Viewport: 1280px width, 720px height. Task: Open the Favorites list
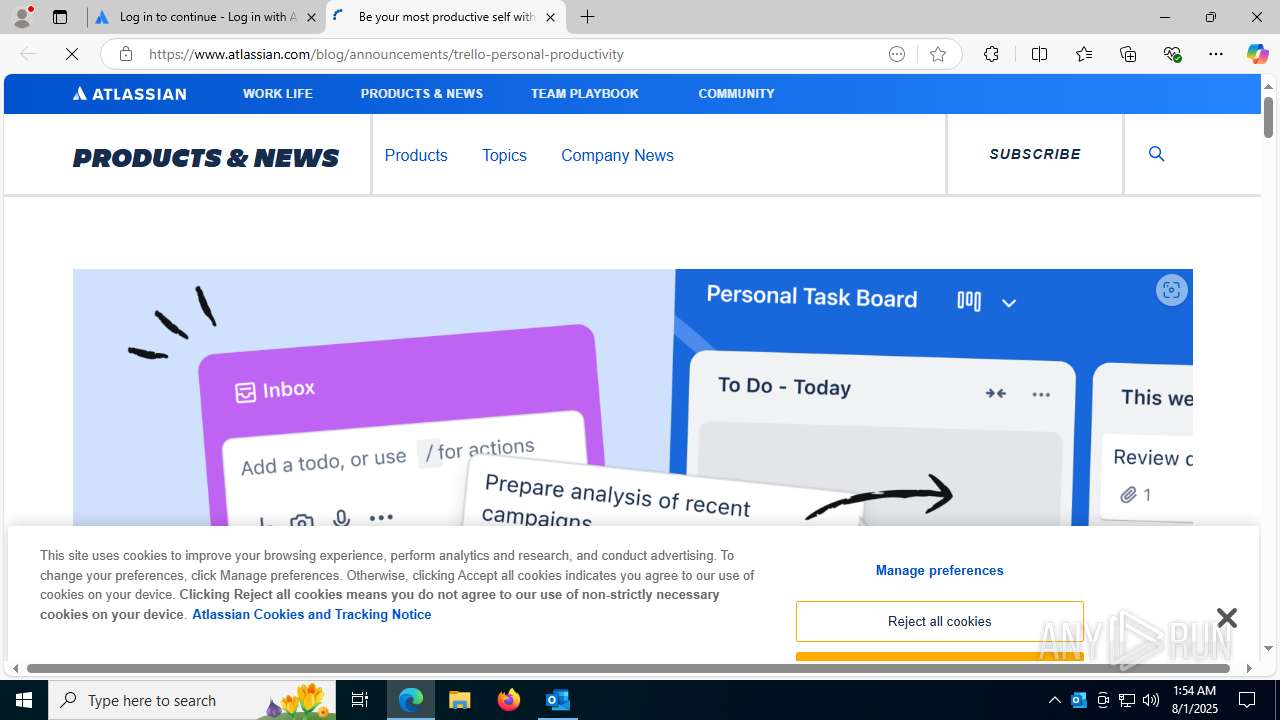(x=1083, y=54)
